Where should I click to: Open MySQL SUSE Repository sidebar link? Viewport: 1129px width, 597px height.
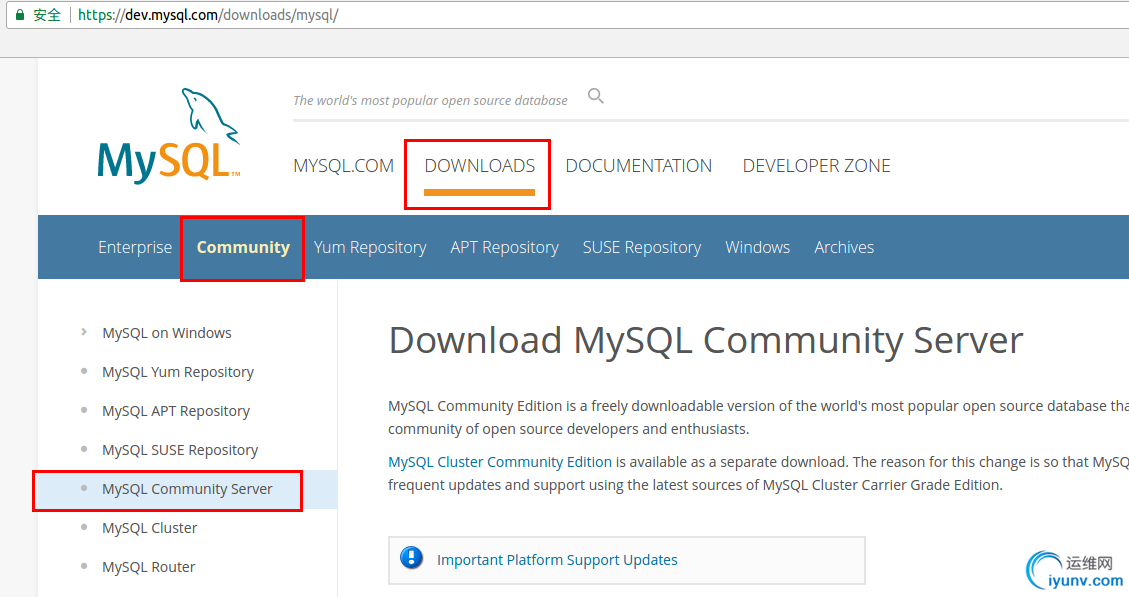point(180,449)
